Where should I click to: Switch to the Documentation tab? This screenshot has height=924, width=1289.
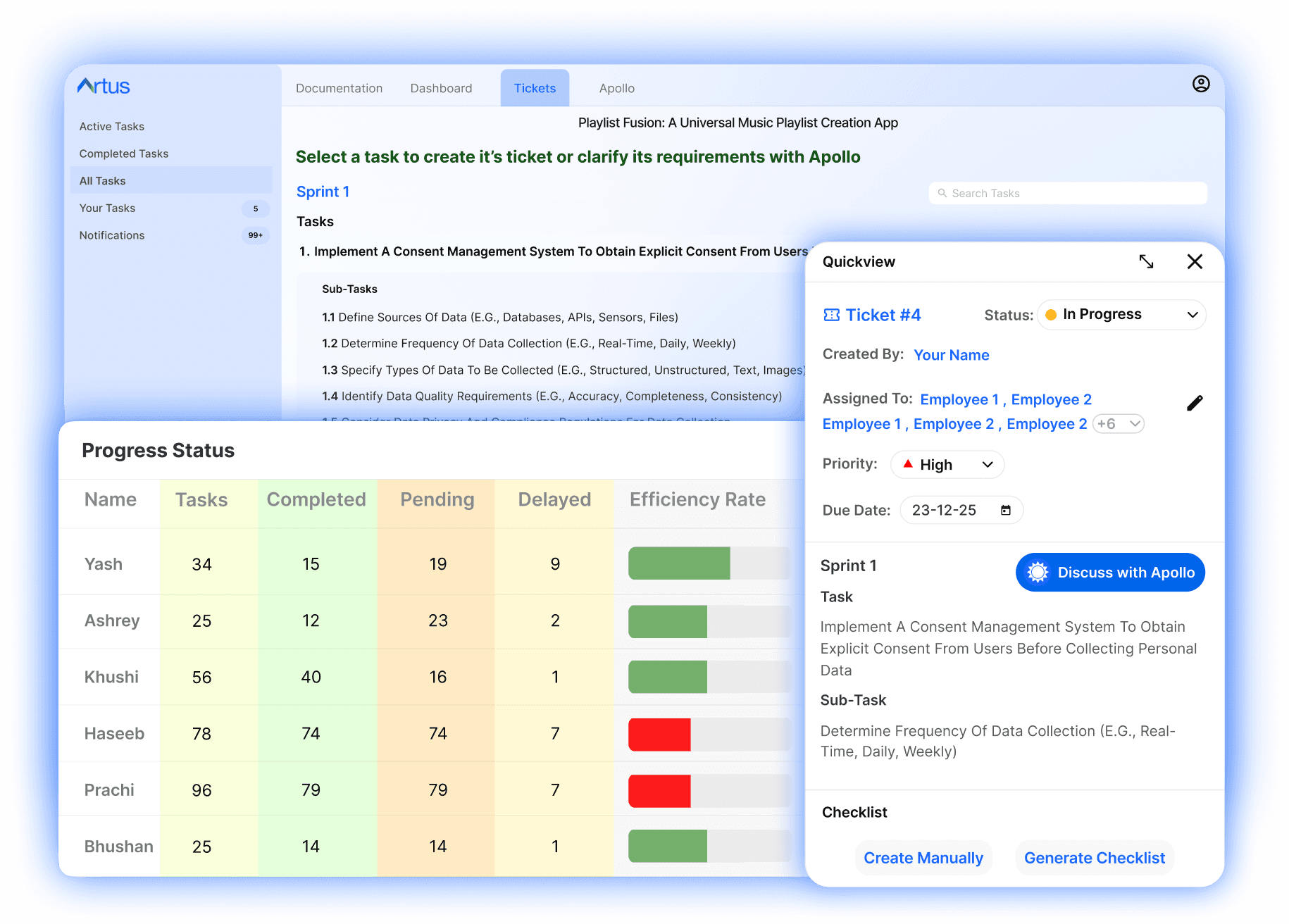[339, 88]
